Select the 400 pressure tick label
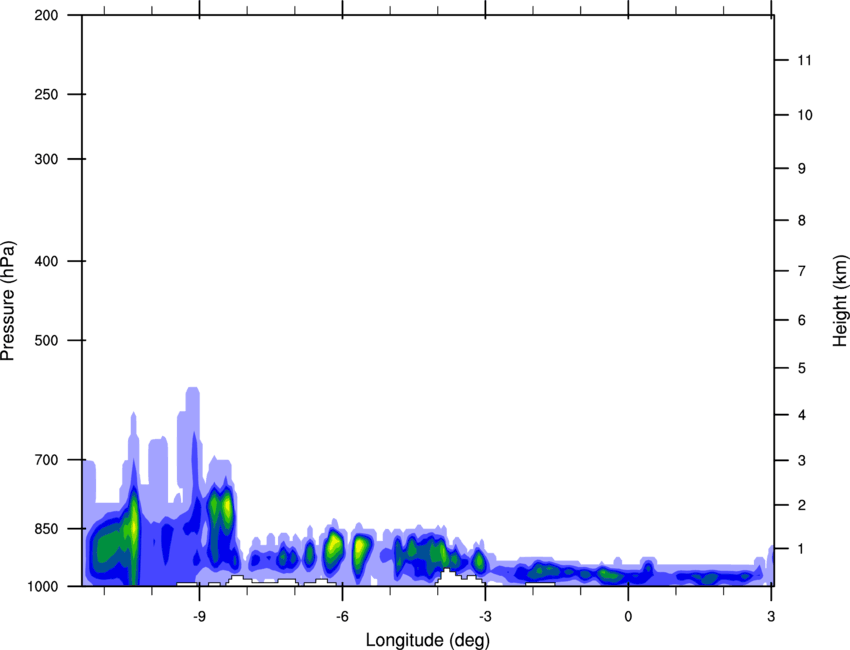Screen dimensions: 850x650 pos(46,261)
